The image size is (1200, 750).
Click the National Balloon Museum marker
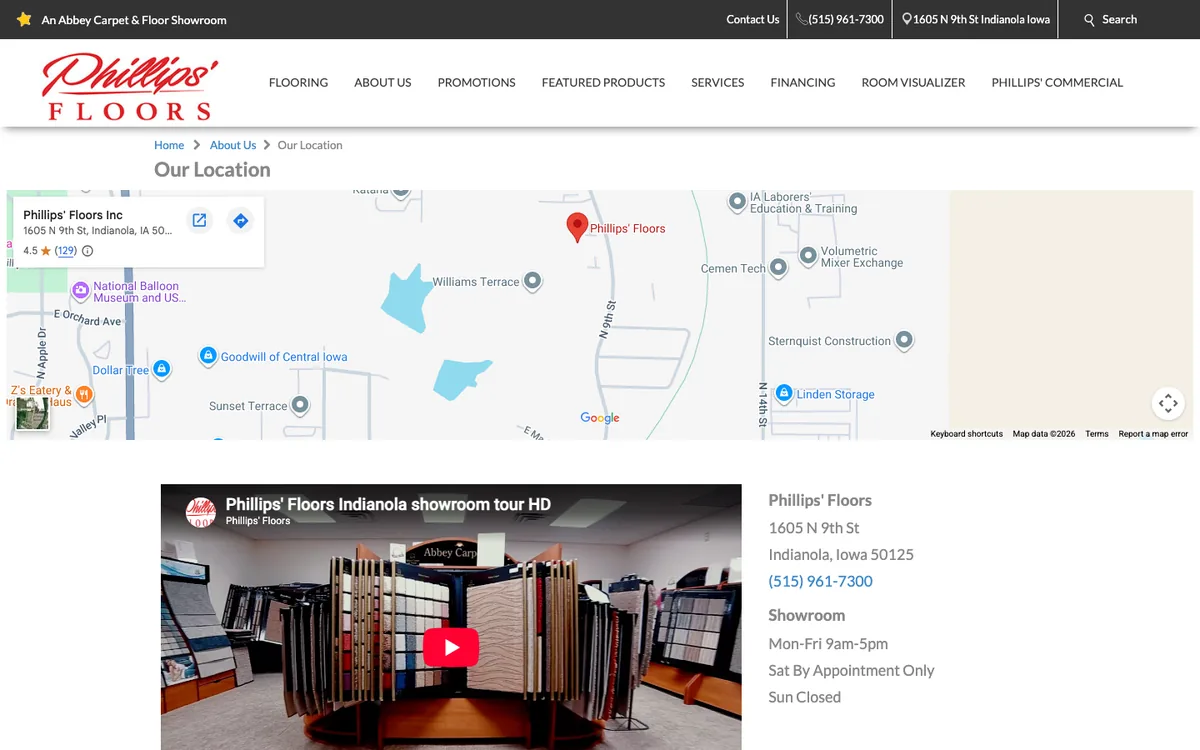(x=81, y=291)
